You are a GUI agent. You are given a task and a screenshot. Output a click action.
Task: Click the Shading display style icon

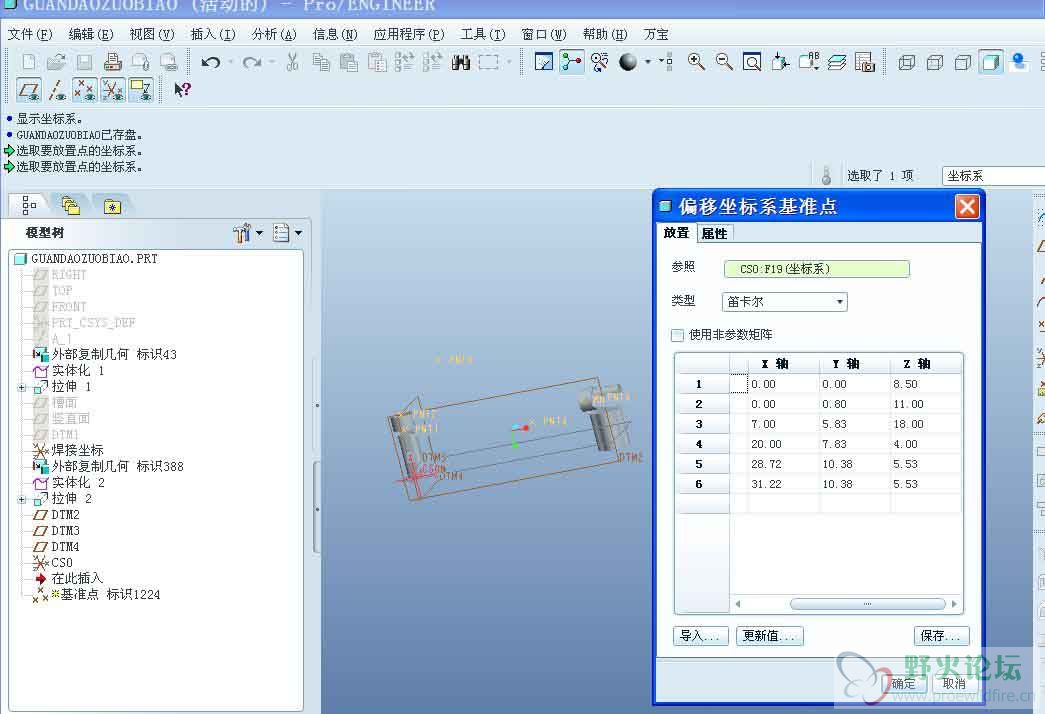click(x=991, y=62)
